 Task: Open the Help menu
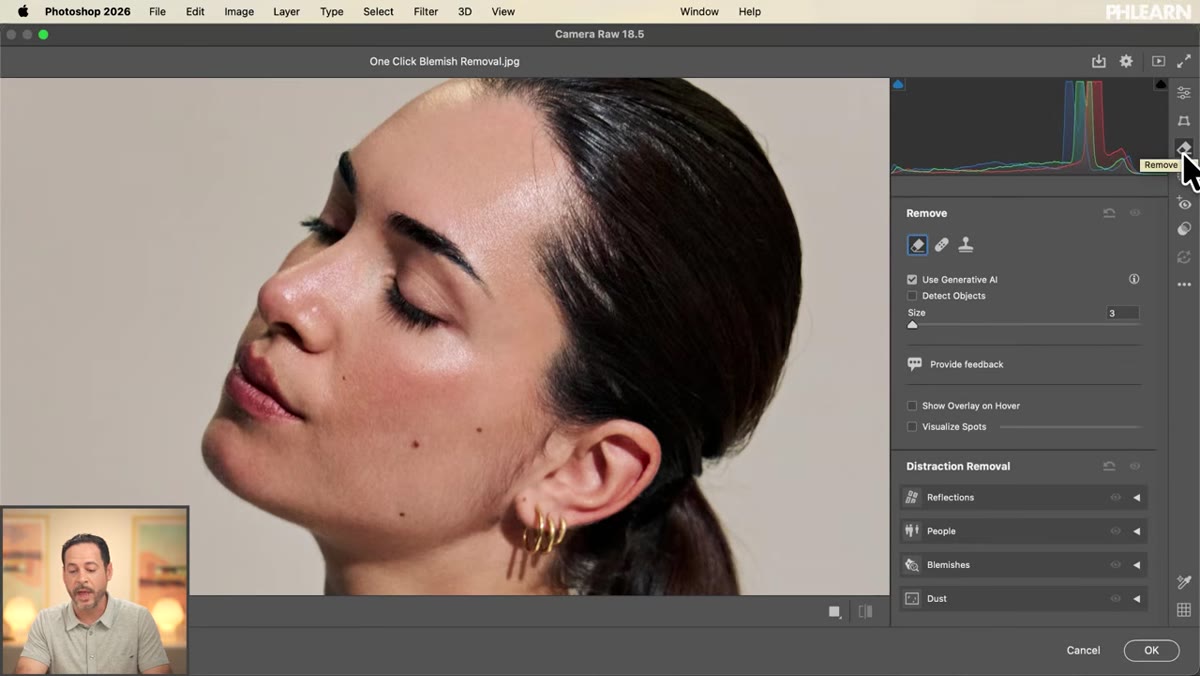(x=749, y=12)
